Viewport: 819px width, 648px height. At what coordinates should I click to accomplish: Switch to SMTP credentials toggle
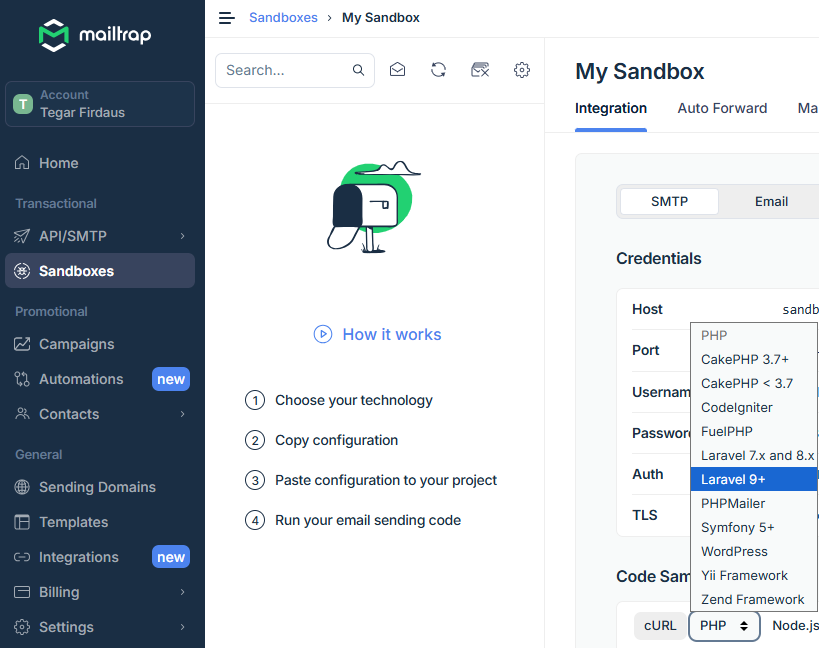tap(669, 201)
